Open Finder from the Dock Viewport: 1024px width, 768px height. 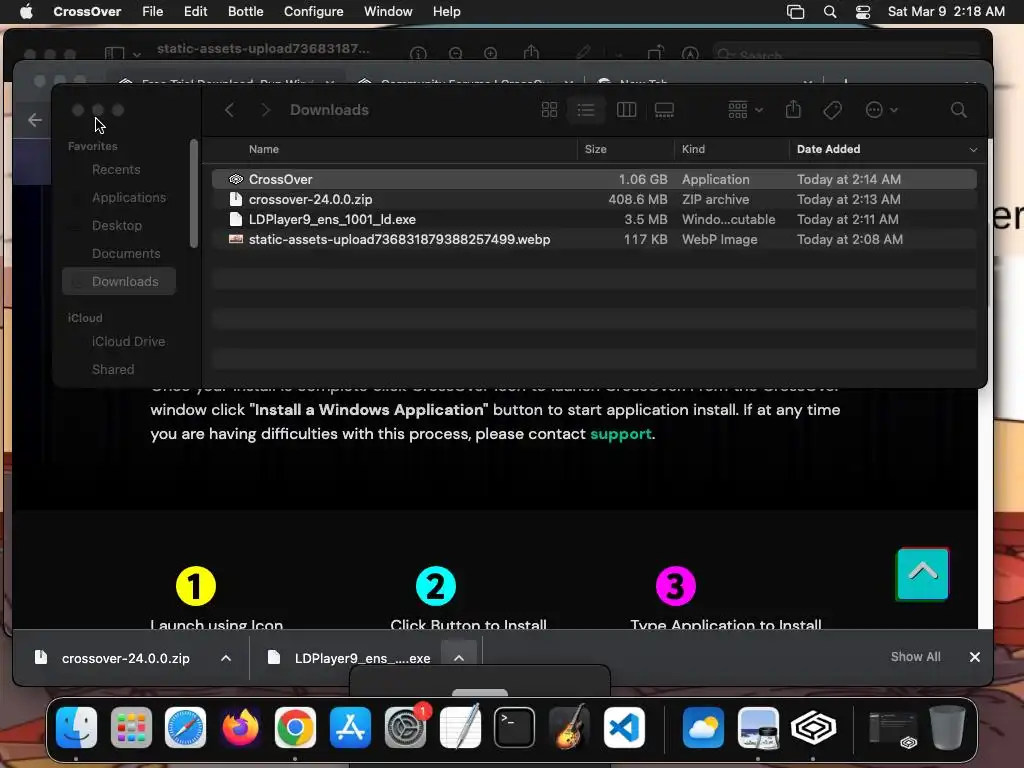pyautogui.click(x=76, y=727)
